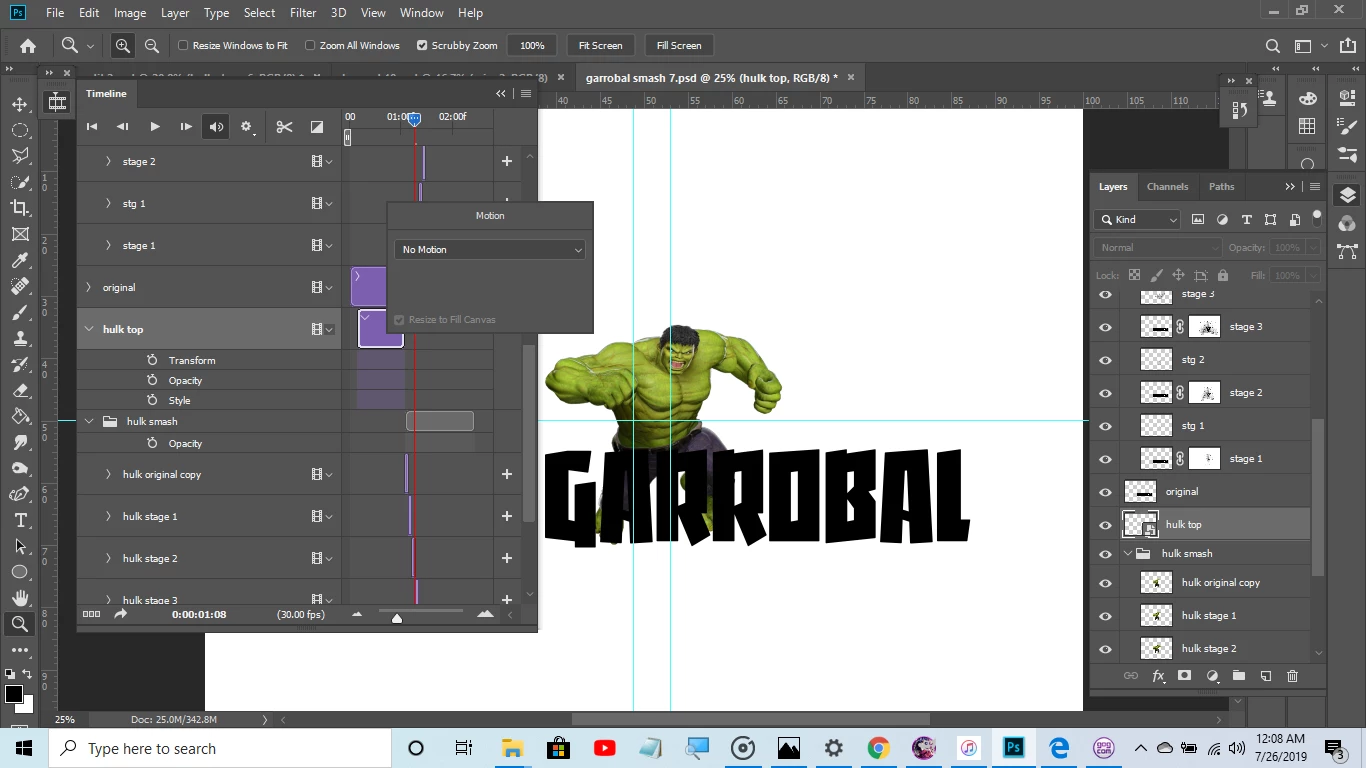Screen dimensions: 1366x768
Task: Select the Eyedropper tool
Action: click(20, 260)
